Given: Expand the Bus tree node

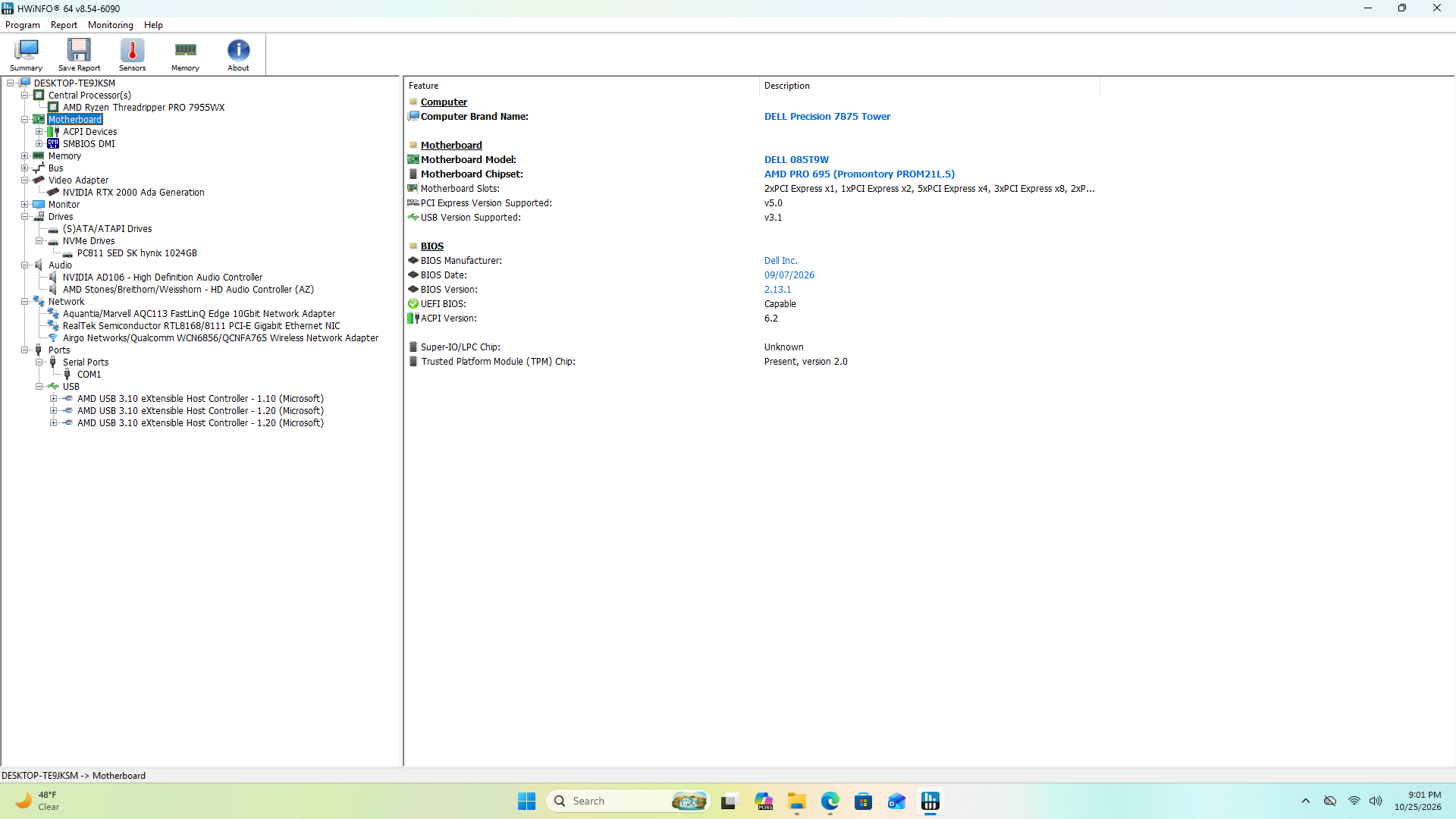Looking at the screenshot, I should click(24, 168).
